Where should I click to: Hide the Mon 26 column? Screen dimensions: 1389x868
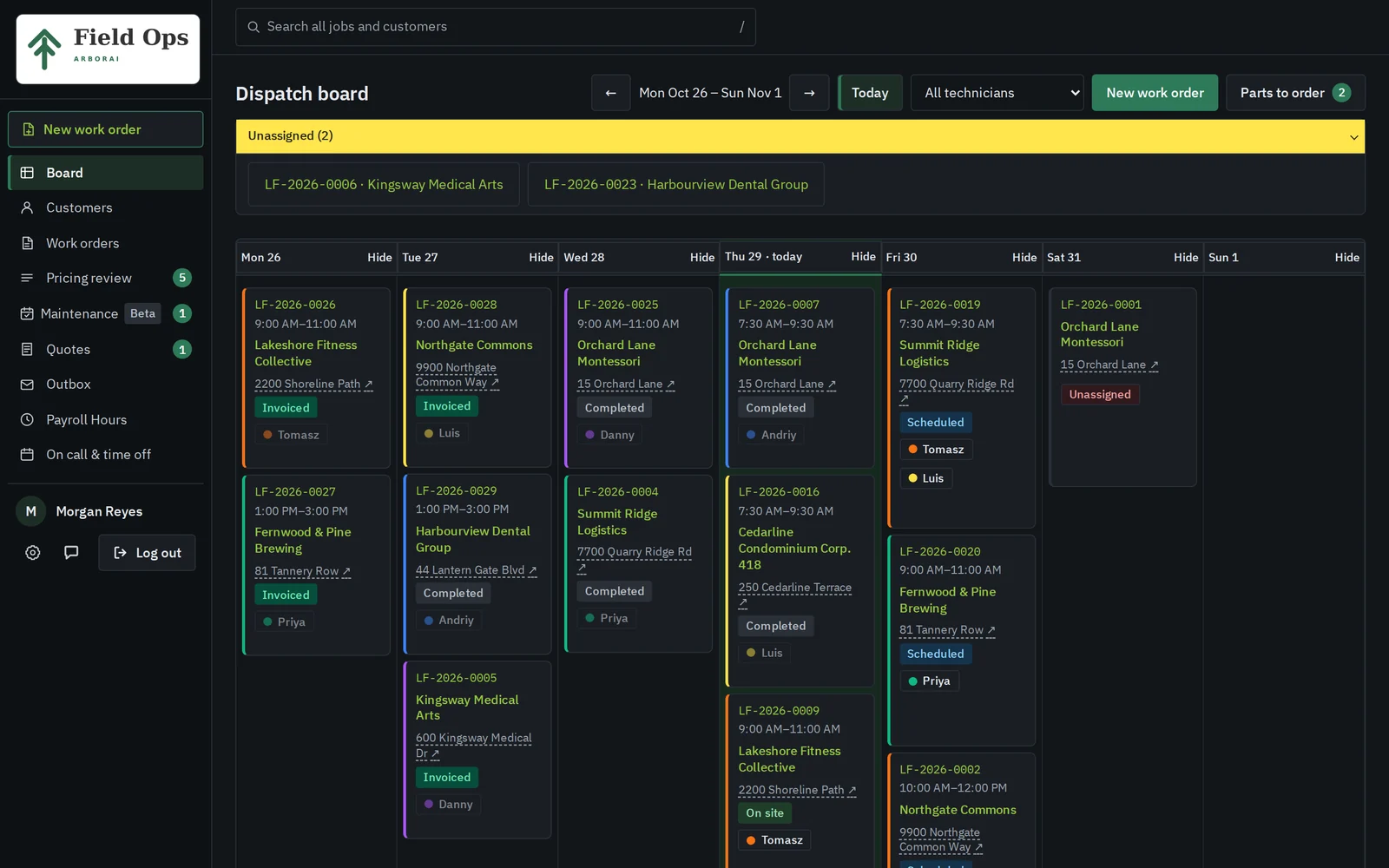(379, 257)
